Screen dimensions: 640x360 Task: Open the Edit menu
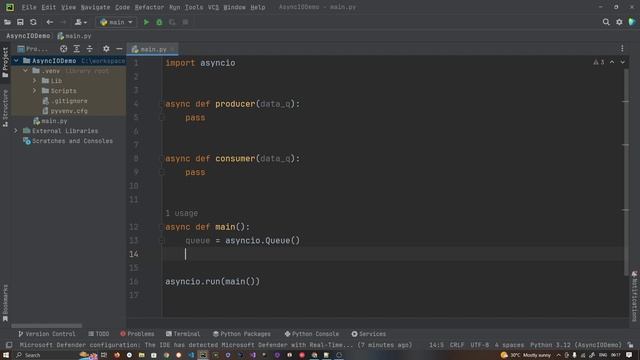point(48,7)
